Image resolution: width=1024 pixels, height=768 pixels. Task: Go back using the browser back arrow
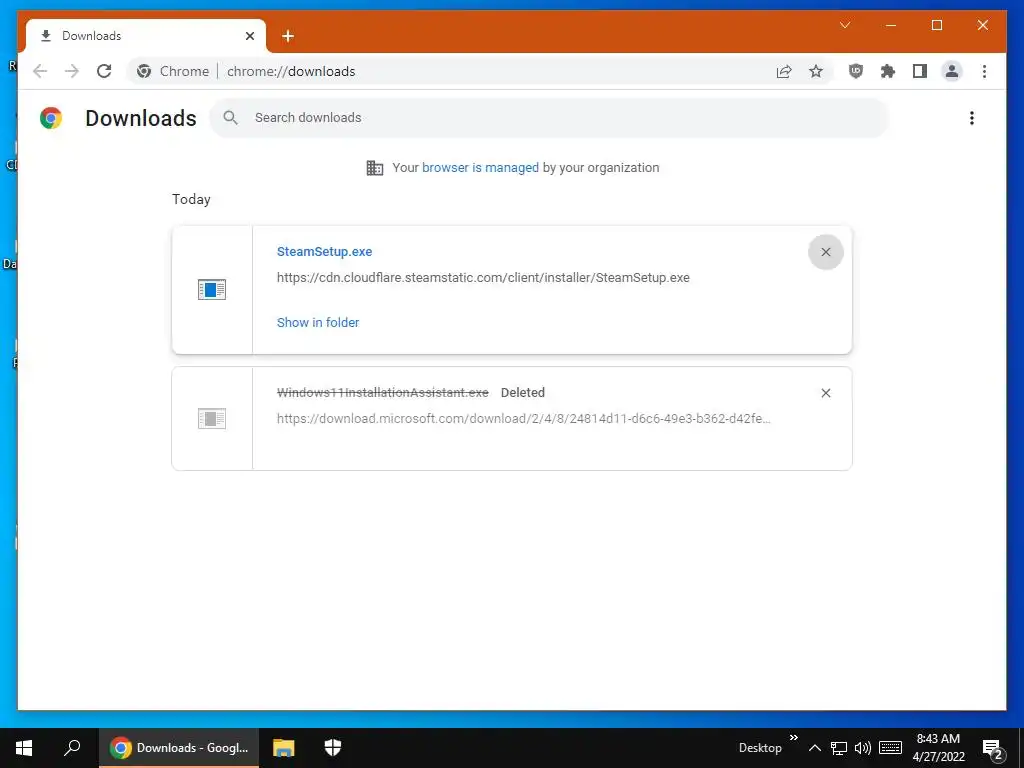[x=40, y=71]
